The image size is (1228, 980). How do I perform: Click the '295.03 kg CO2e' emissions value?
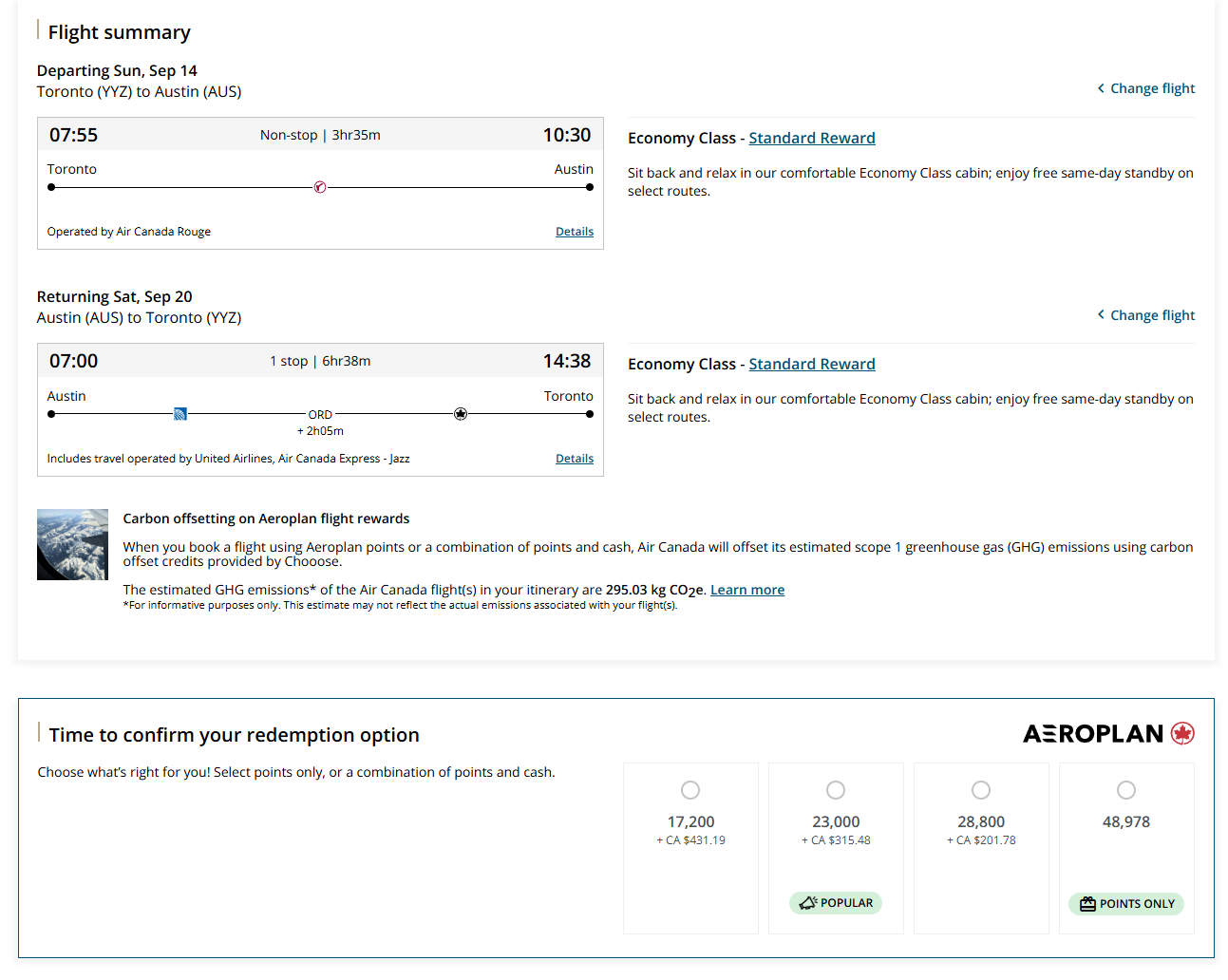coord(655,590)
